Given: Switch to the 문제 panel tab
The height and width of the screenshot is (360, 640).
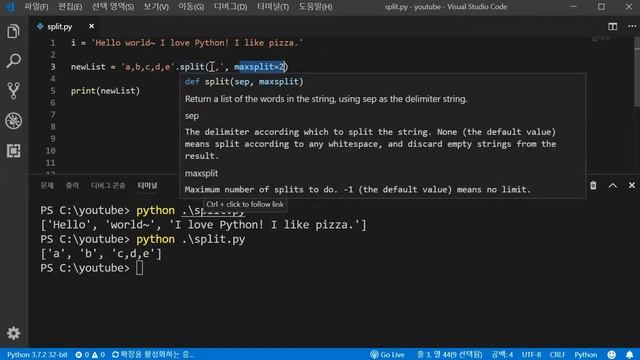Looking at the screenshot, I should pos(47,186).
